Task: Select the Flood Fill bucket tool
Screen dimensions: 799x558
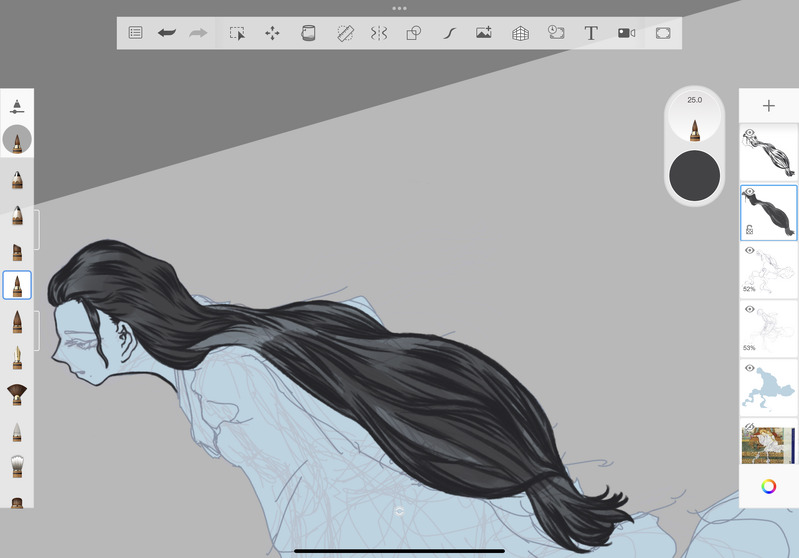Action: tap(308, 33)
